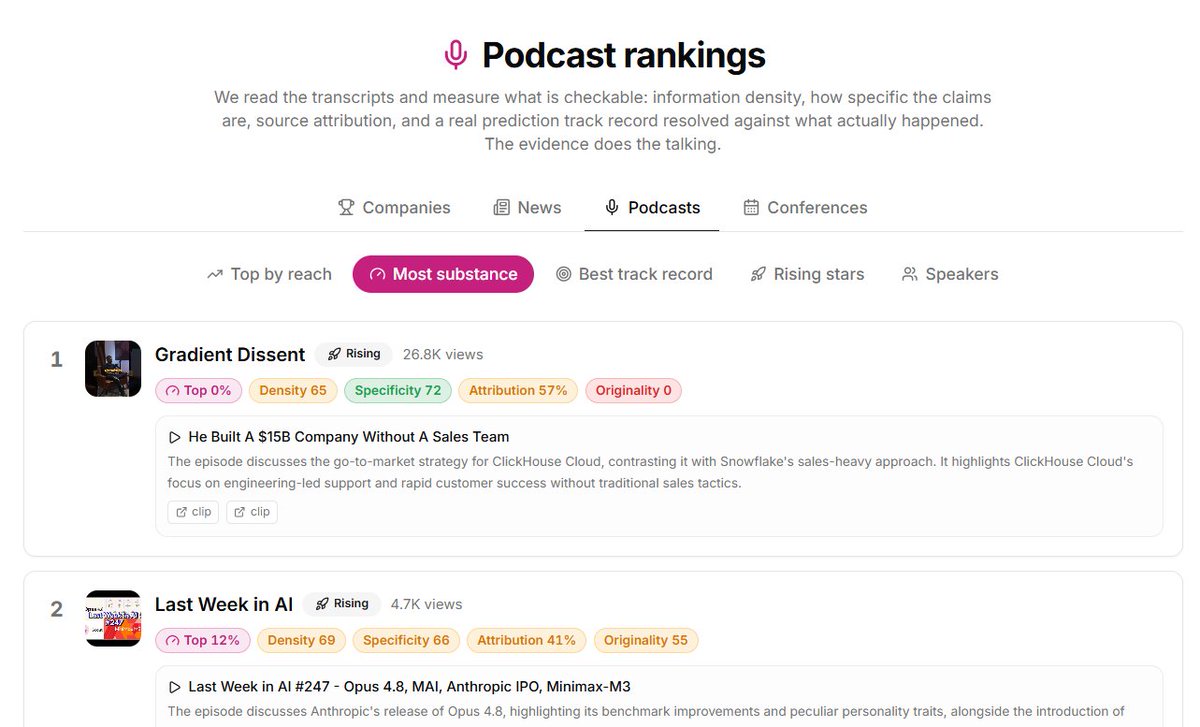Open the second clip link for Gradient Dissent
This screenshot has width=1200, height=727.
[252, 512]
